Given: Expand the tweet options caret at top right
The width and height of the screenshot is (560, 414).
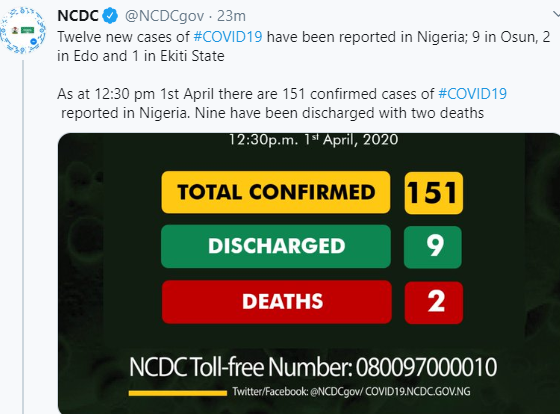Looking at the screenshot, I should pyautogui.click(x=556, y=15).
